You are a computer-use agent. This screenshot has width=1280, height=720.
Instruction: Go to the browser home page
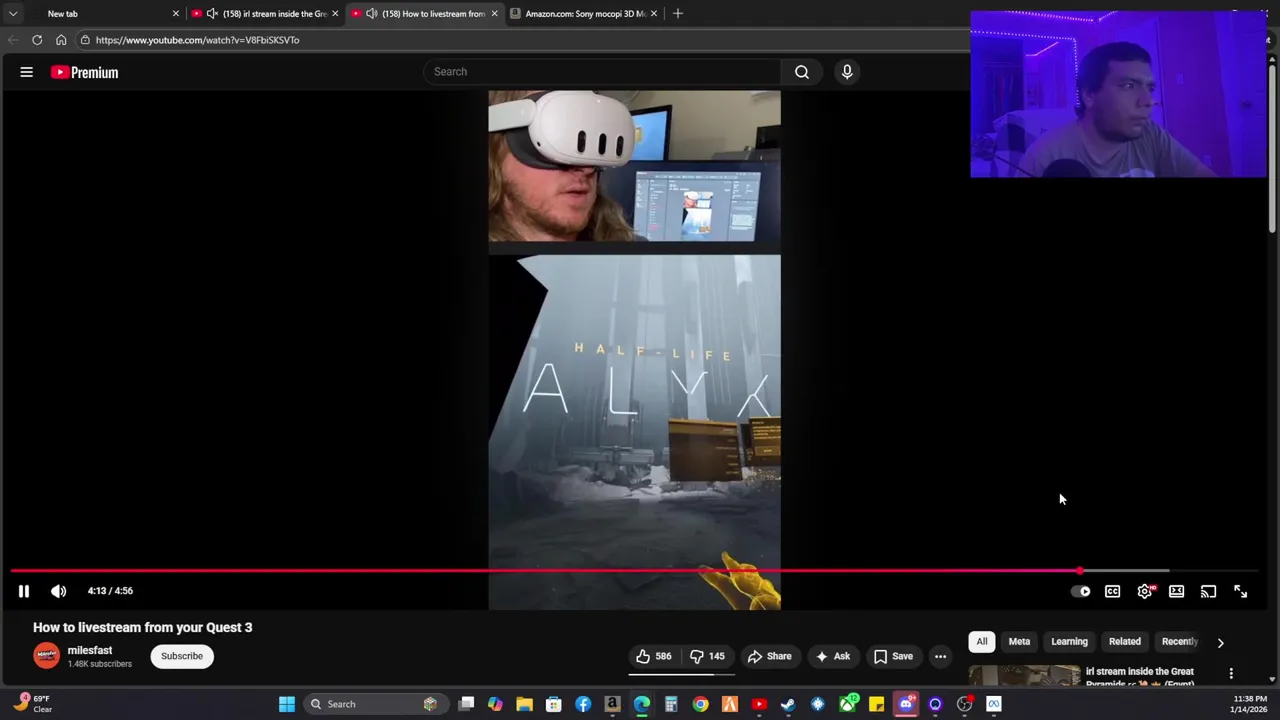click(x=61, y=40)
